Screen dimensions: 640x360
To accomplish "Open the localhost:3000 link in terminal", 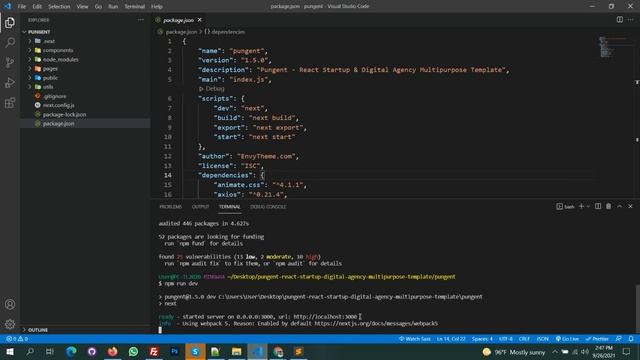I will tap(325, 317).
